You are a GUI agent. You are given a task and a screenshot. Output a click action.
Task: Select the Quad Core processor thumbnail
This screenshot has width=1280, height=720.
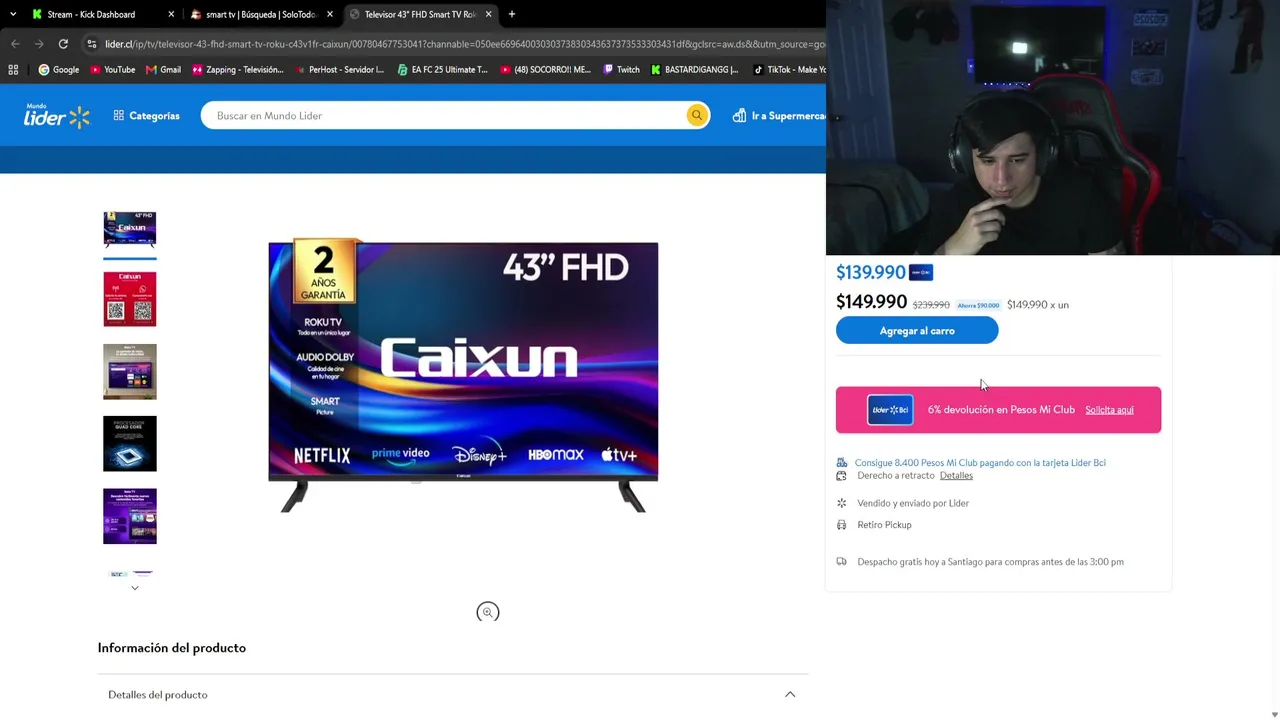(130, 443)
